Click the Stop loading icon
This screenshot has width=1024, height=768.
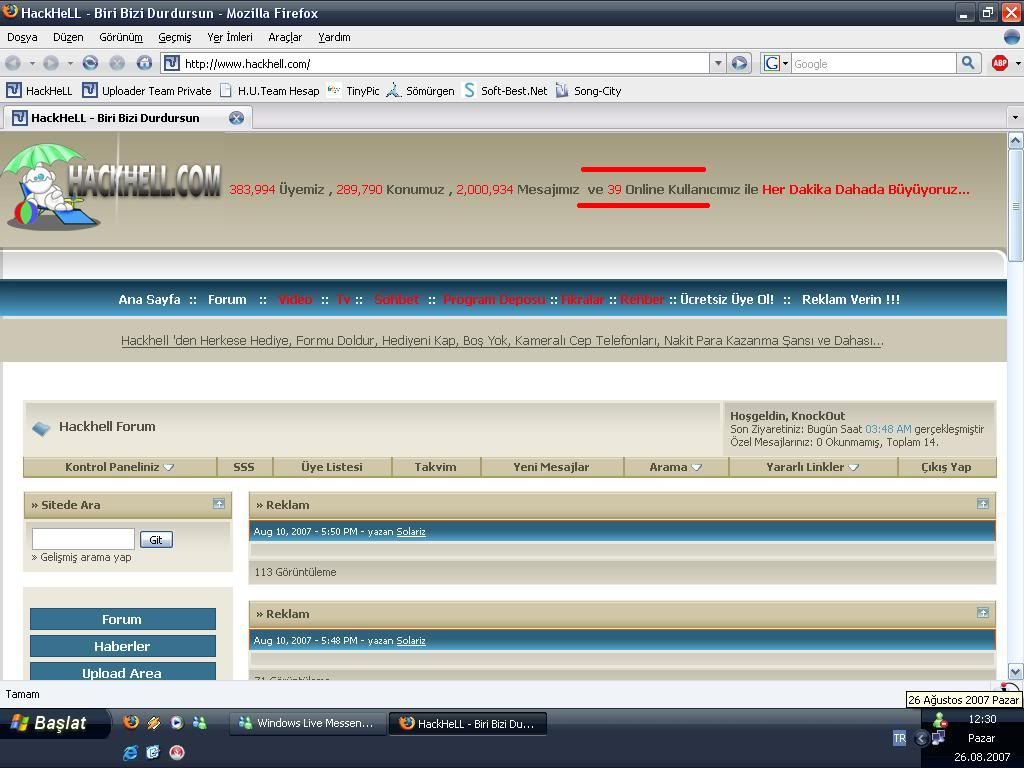pyautogui.click(x=117, y=63)
